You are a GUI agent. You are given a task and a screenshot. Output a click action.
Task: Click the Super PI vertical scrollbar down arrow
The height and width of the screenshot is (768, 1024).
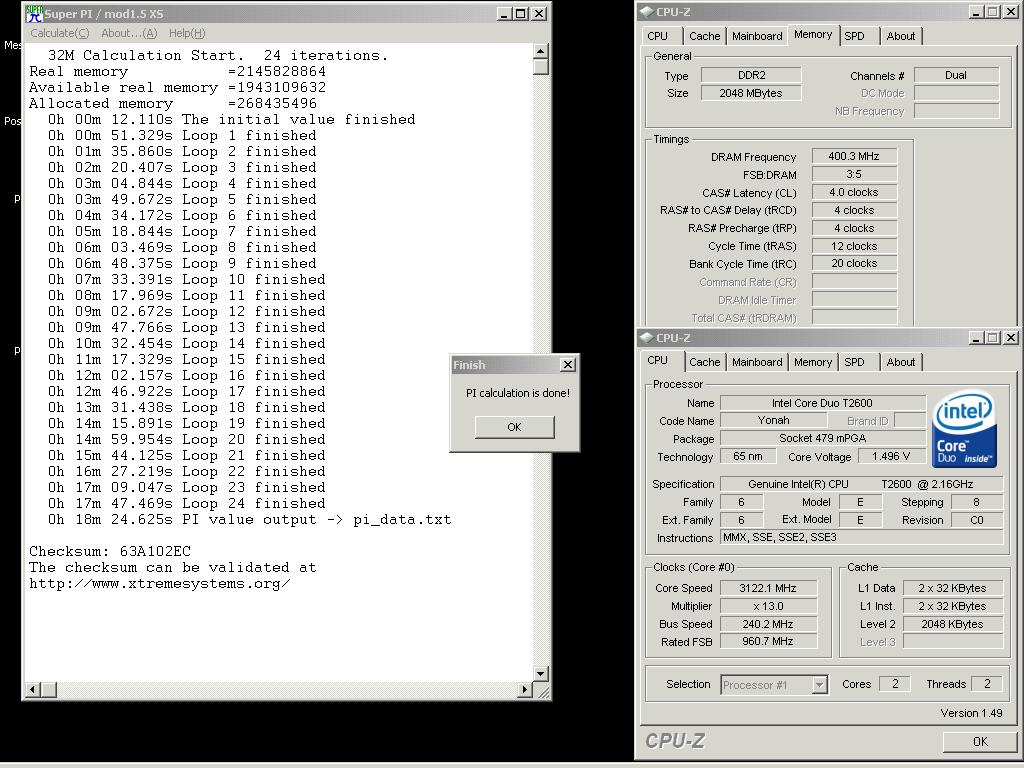click(x=541, y=673)
